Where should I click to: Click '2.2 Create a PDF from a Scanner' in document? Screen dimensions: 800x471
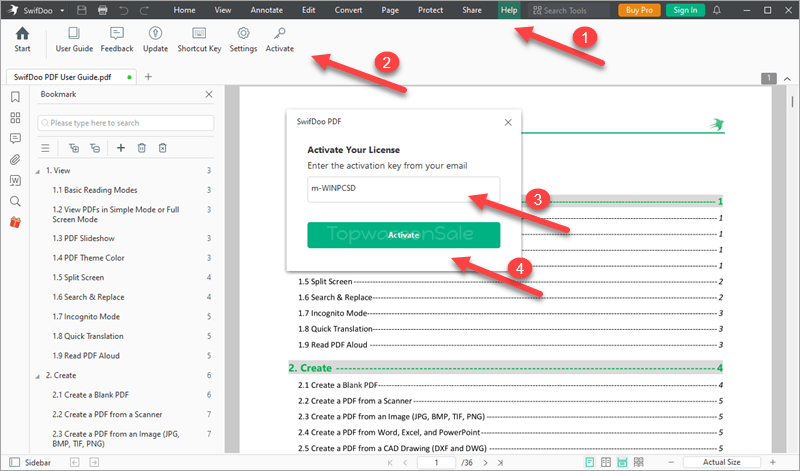coord(355,401)
